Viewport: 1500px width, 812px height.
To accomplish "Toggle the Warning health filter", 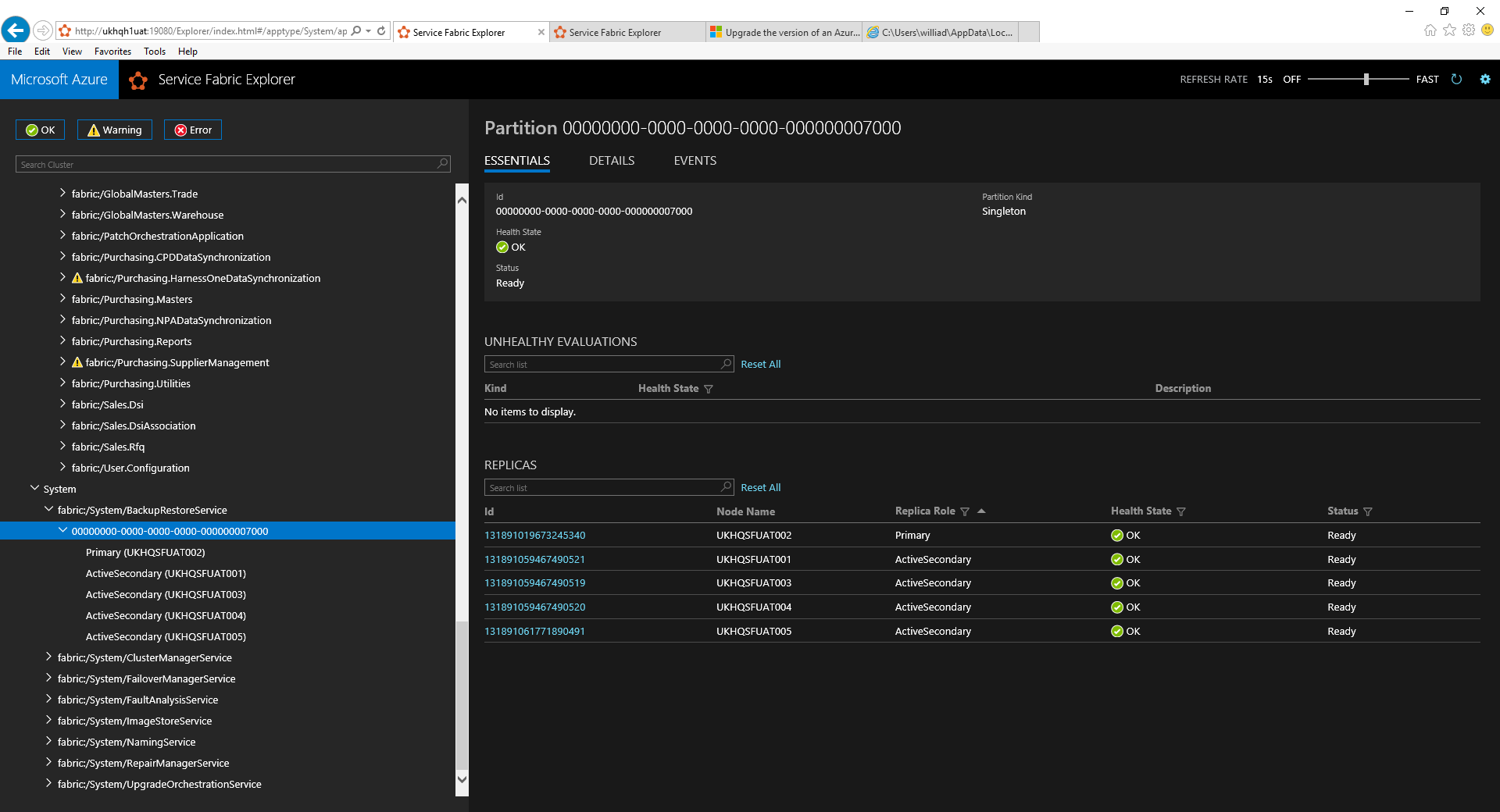I will click(115, 130).
